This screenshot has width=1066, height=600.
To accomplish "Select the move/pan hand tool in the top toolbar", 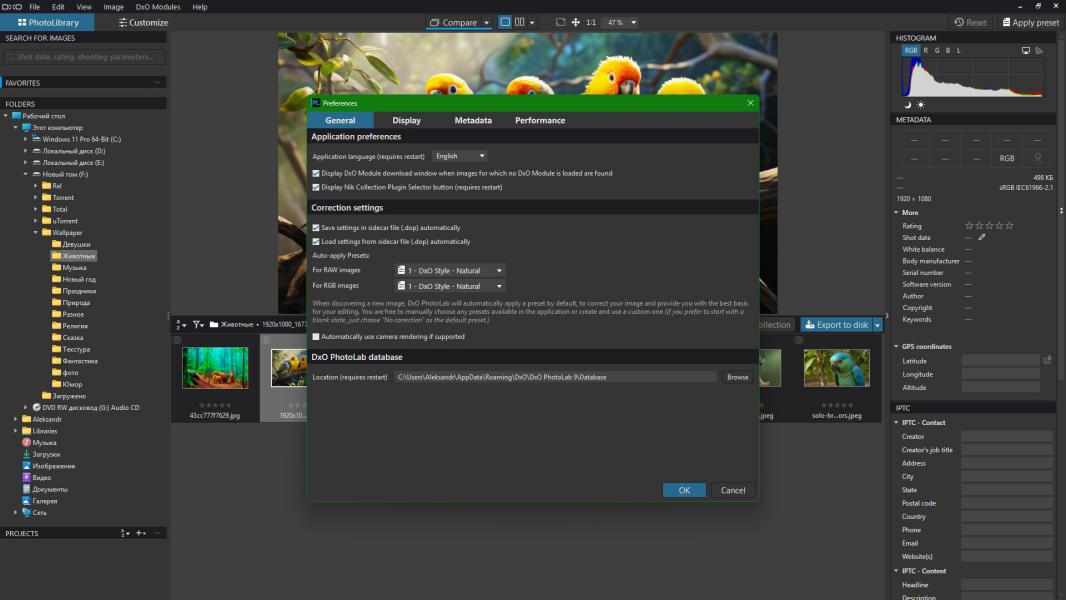I will [x=575, y=22].
